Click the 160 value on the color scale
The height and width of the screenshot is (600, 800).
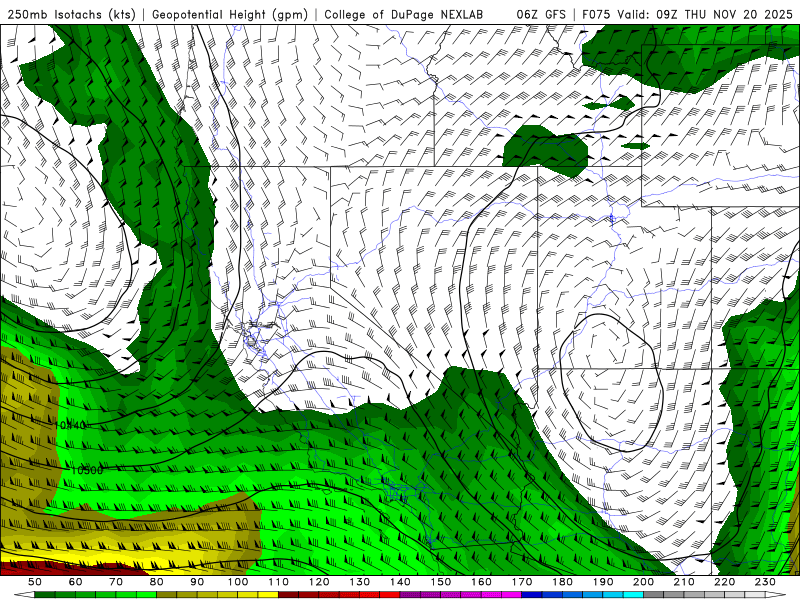tap(481, 582)
